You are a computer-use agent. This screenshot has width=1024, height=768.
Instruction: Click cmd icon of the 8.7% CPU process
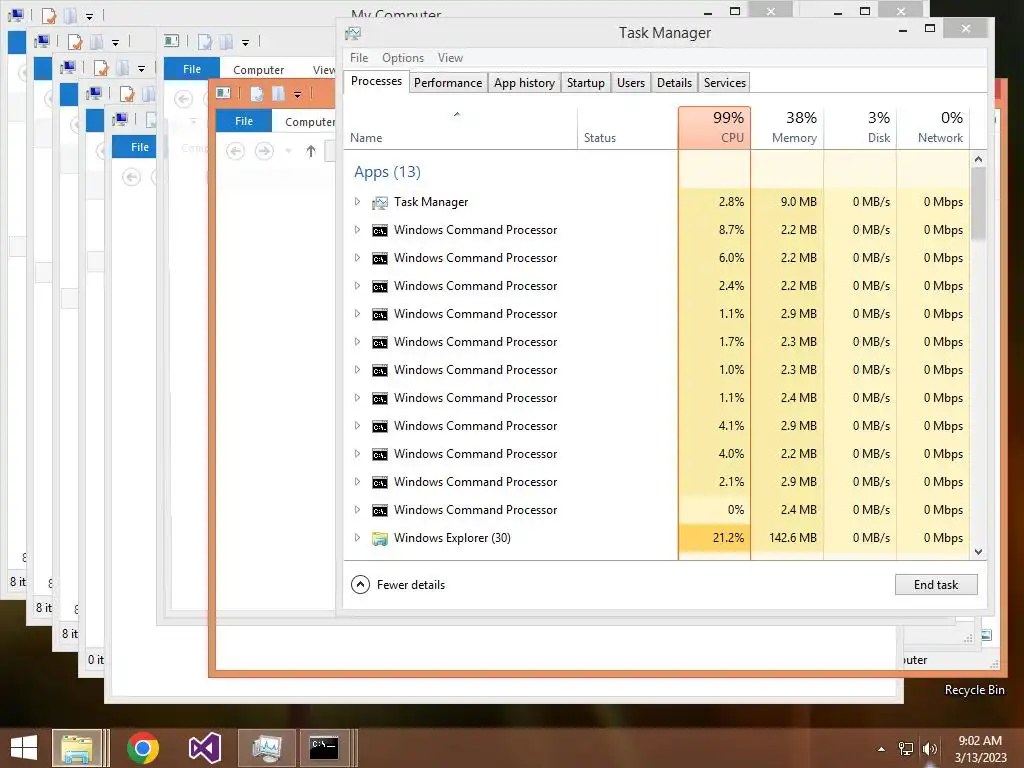[379, 231]
